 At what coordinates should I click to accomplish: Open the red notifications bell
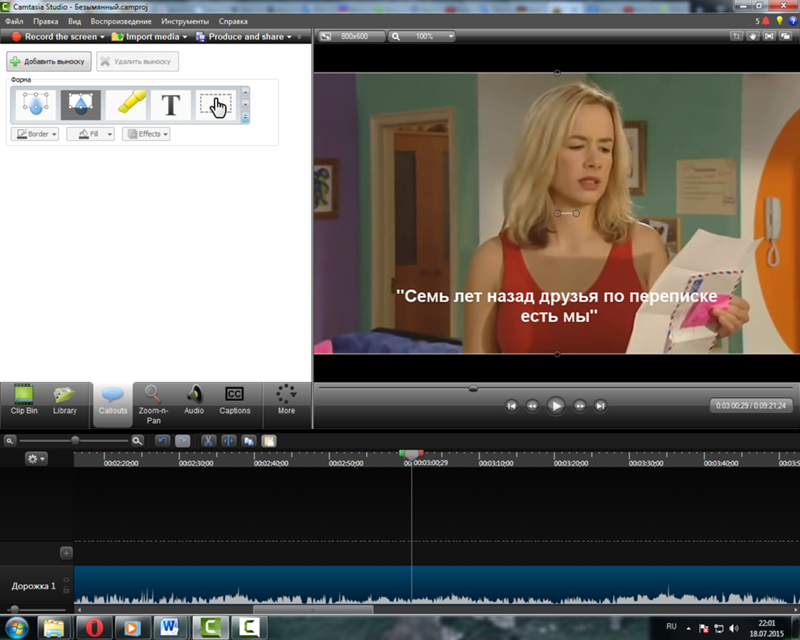click(x=765, y=21)
